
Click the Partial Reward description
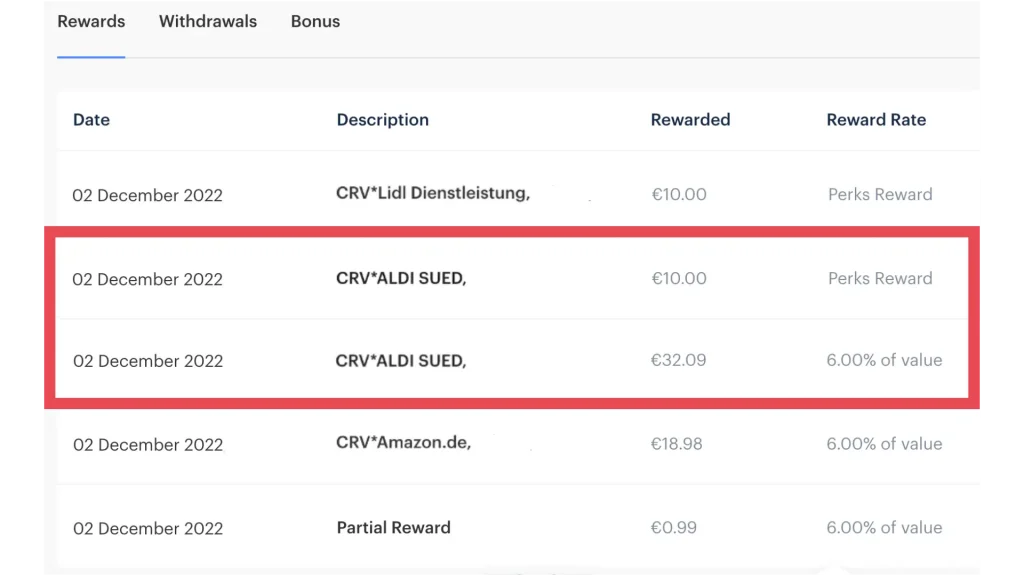coord(393,527)
